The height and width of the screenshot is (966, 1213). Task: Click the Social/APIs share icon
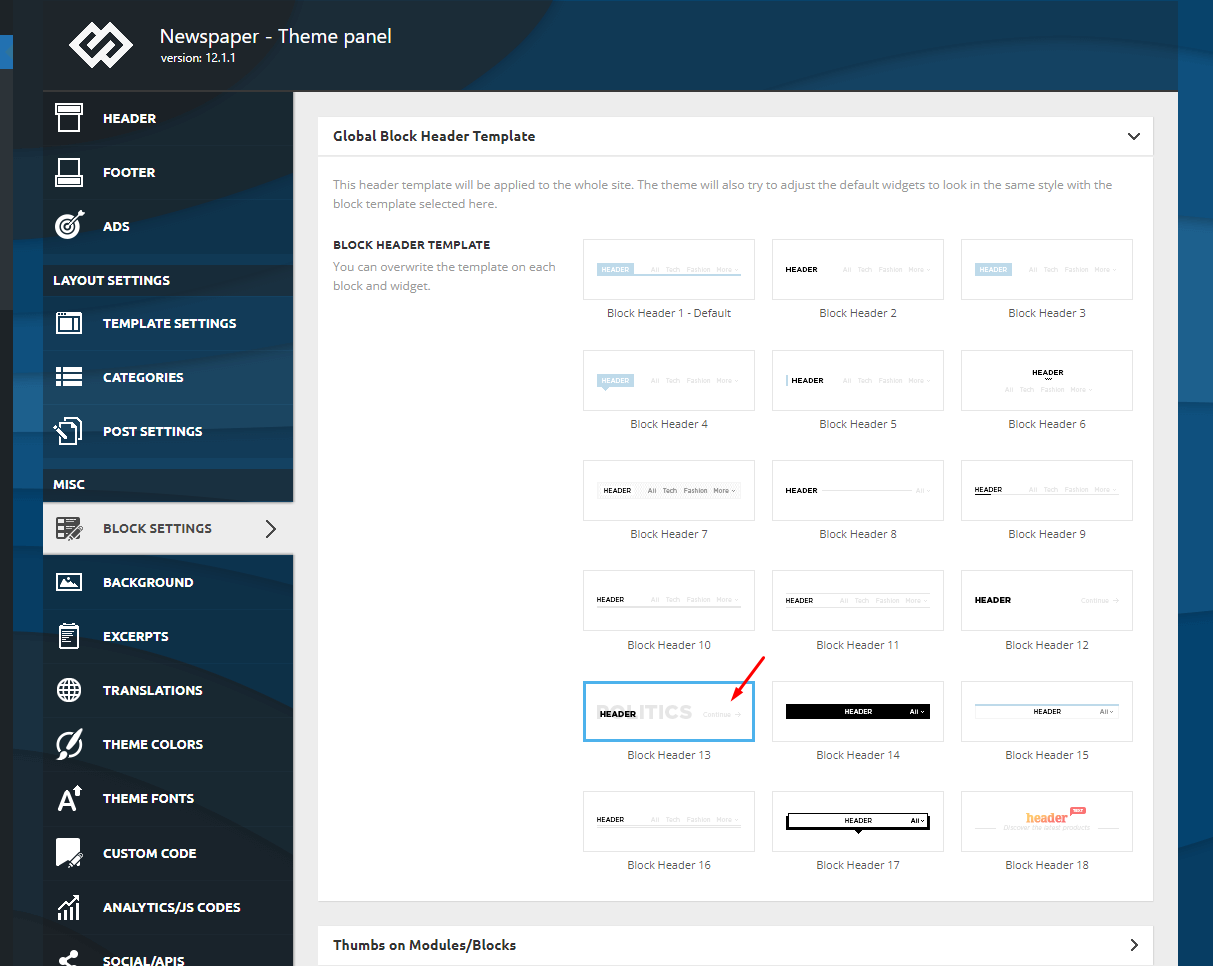point(68,958)
